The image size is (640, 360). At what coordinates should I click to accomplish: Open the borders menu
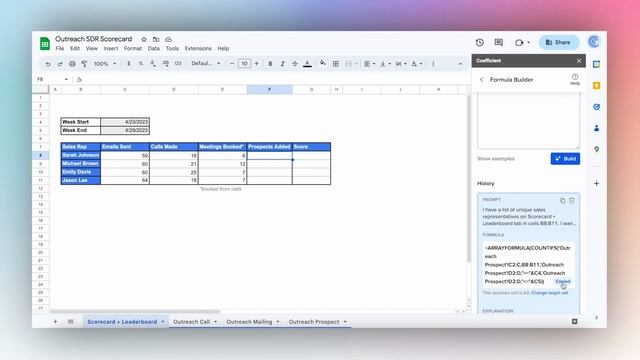click(336, 64)
